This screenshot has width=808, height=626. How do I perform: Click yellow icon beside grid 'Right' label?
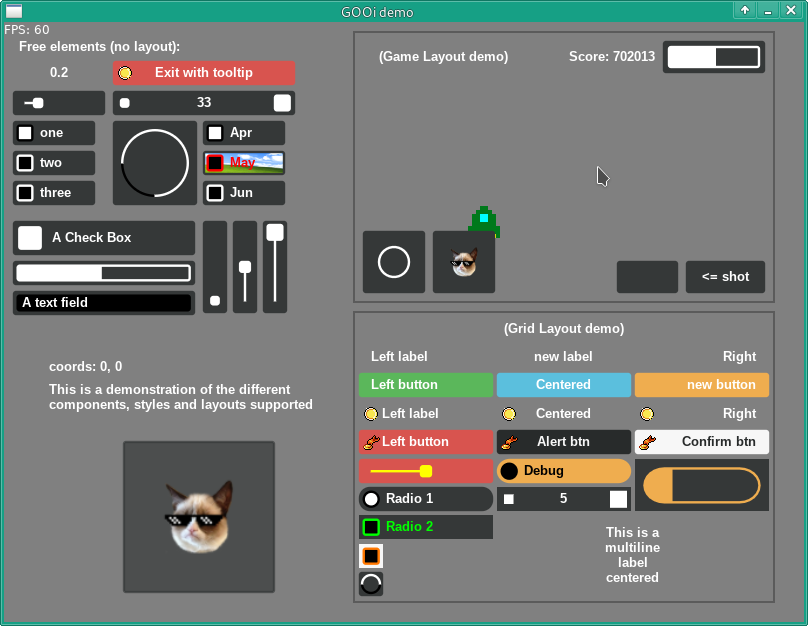pyautogui.click(x=647, y=414)
